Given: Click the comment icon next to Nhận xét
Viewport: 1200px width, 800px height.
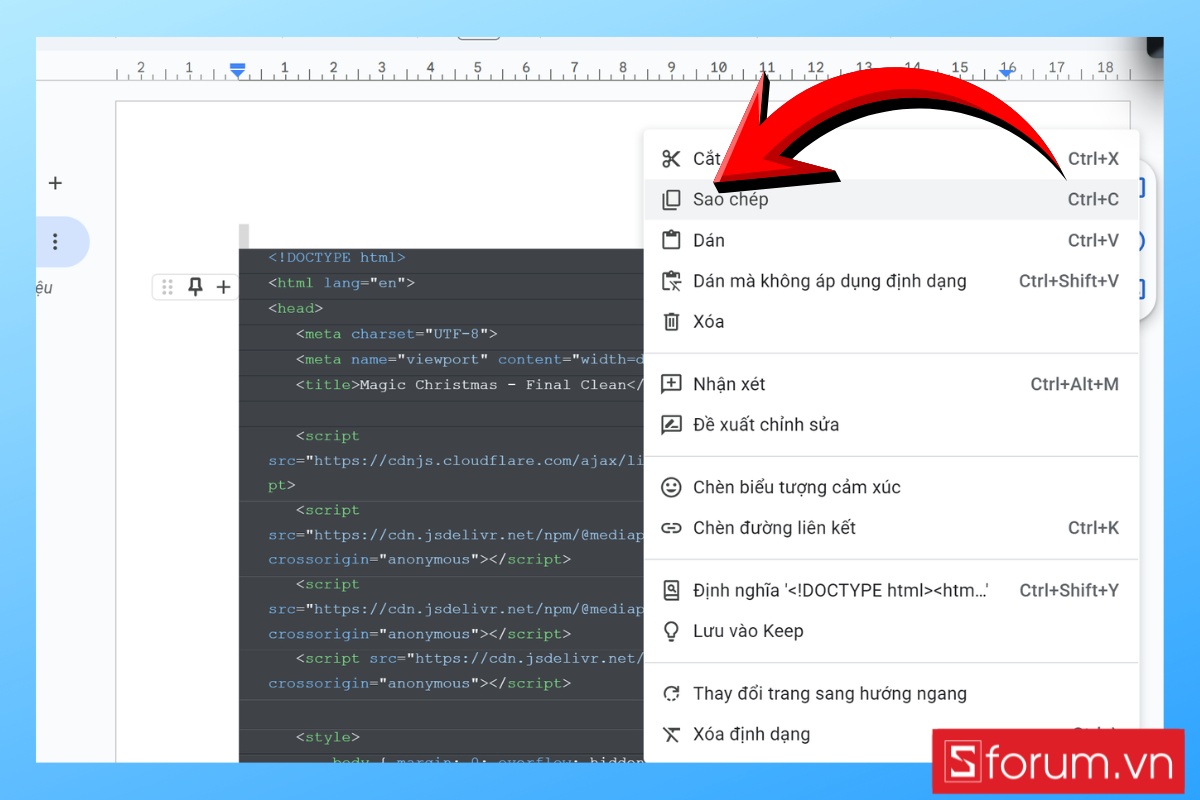Looking at the screenshot, I should pos(671,383).
